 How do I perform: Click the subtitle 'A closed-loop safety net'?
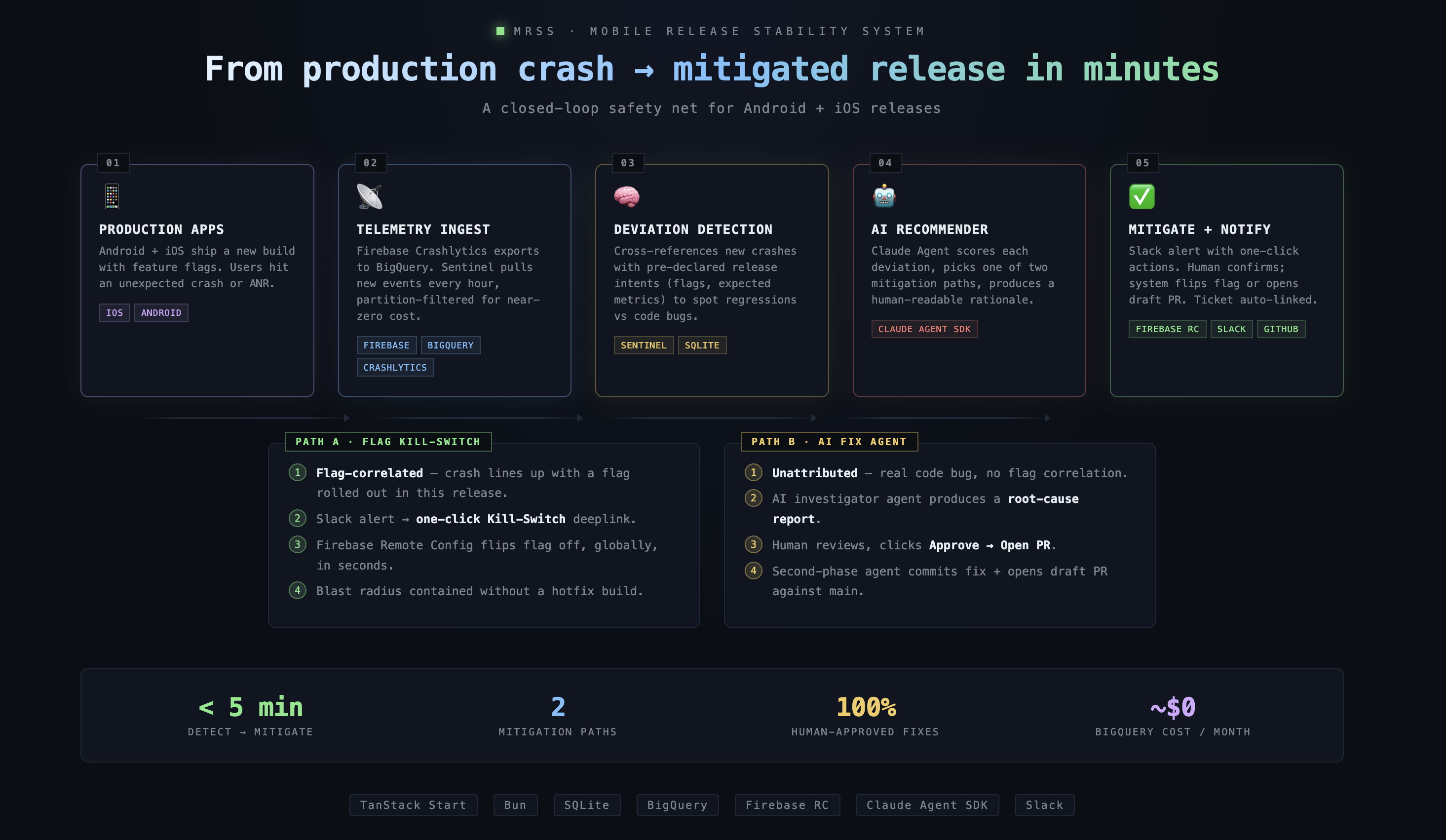pyautogui.click(x=712, y=109)
